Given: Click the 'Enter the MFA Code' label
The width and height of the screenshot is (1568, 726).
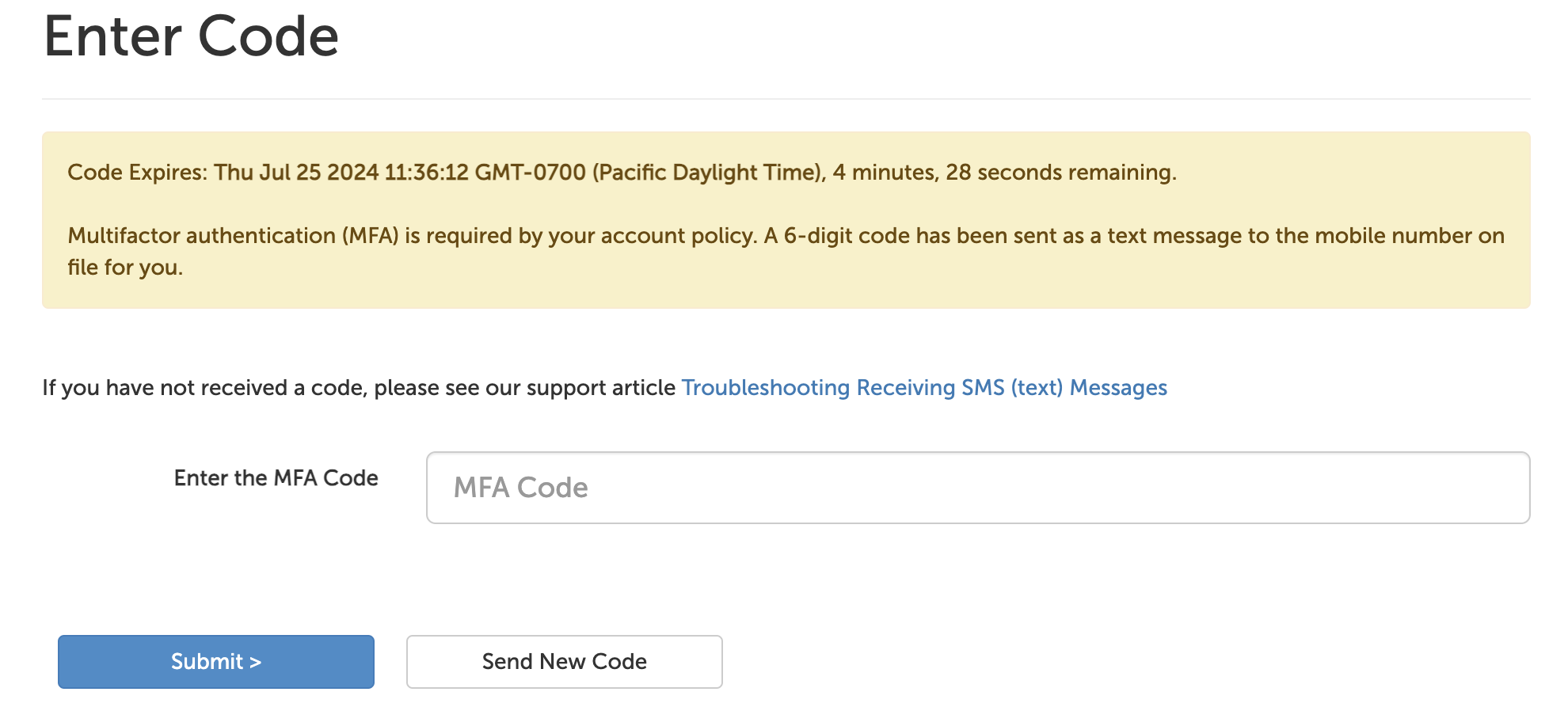Looking at the screenshot, I should coord(276,478).
